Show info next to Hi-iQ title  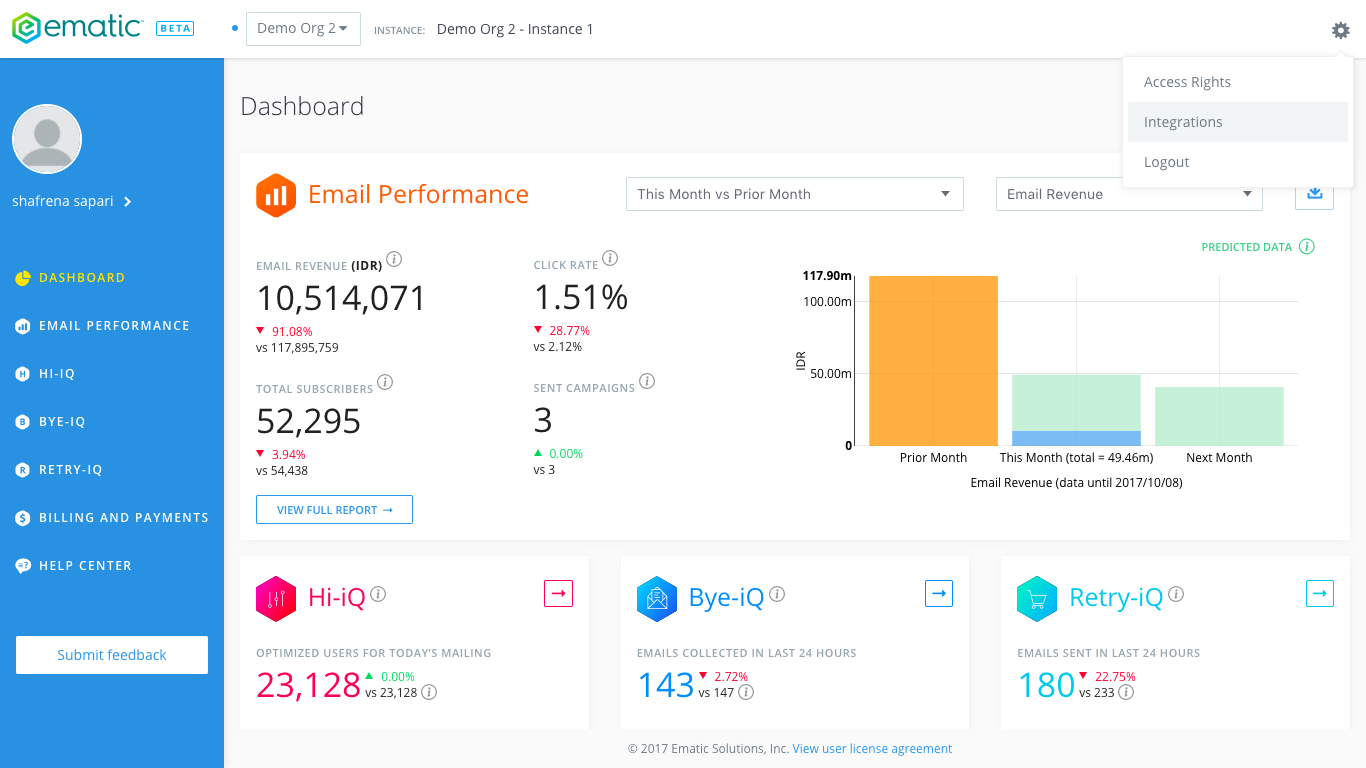click(378, 594)
